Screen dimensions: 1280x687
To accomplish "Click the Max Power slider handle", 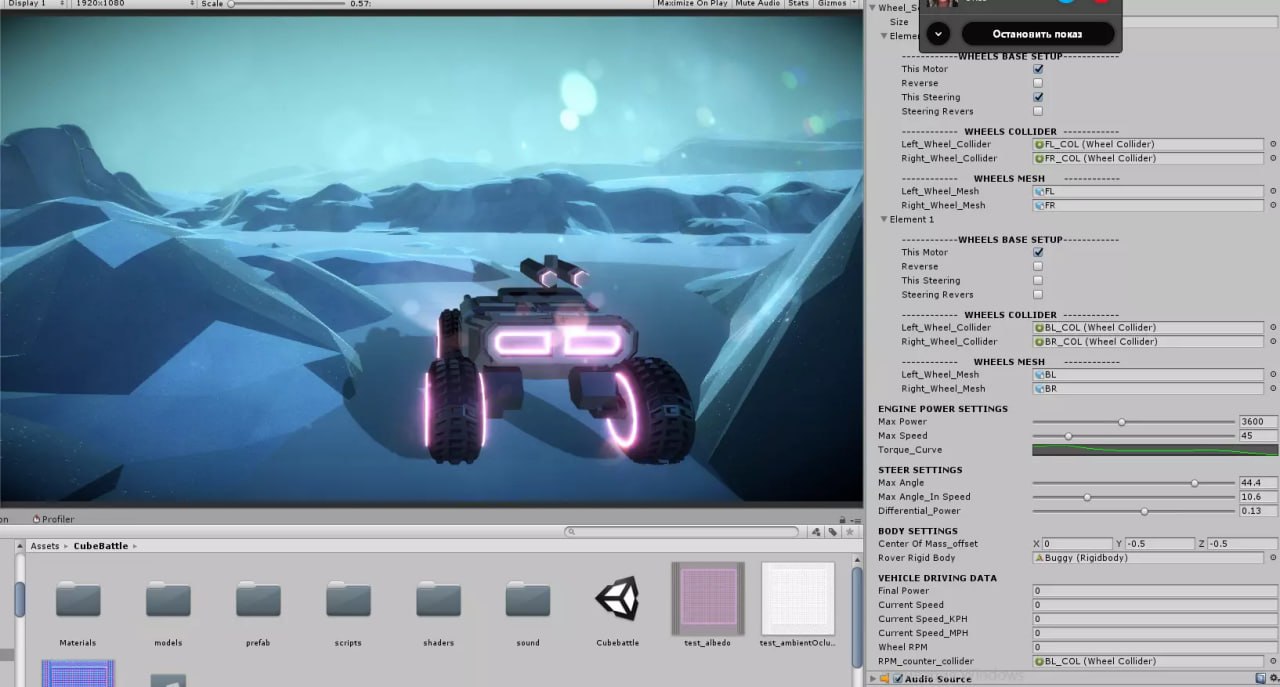I will pyautogui.click(x=1122, y=422).
